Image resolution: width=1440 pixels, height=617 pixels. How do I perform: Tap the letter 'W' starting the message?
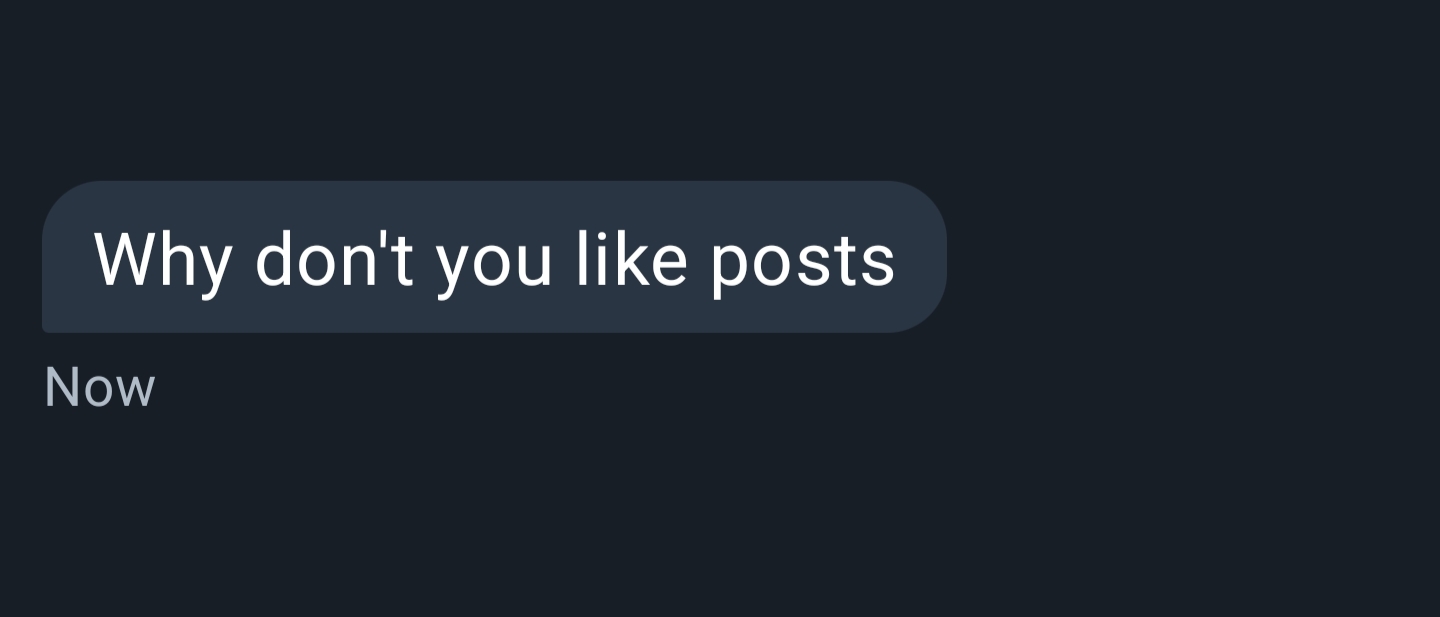122,258
